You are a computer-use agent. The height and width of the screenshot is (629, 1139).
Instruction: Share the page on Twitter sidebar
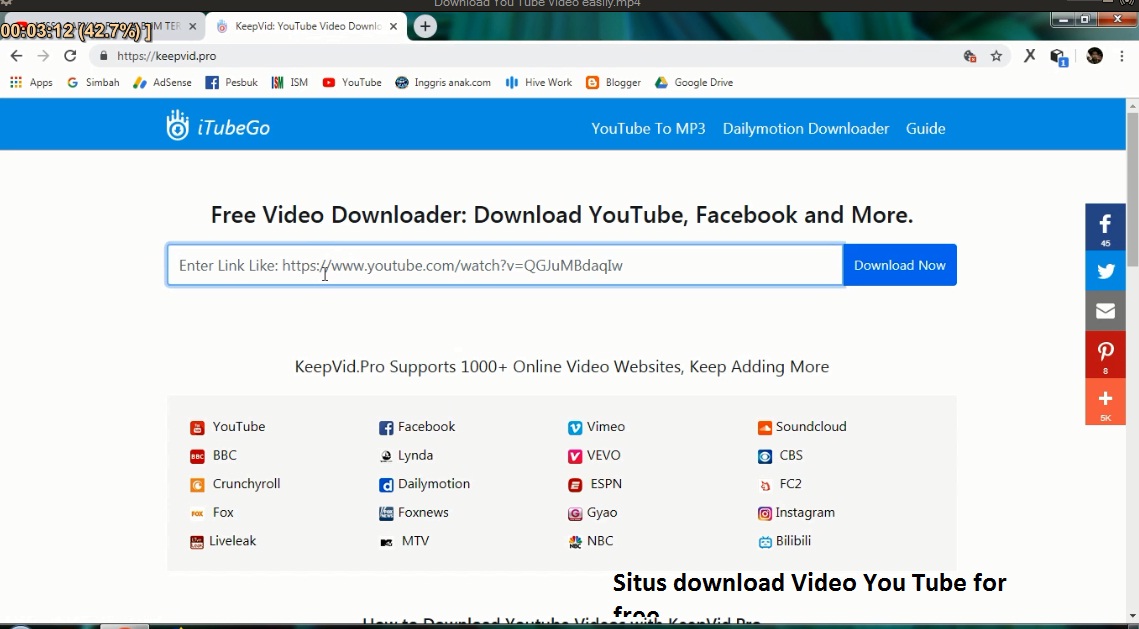(x=1105, y=271)
